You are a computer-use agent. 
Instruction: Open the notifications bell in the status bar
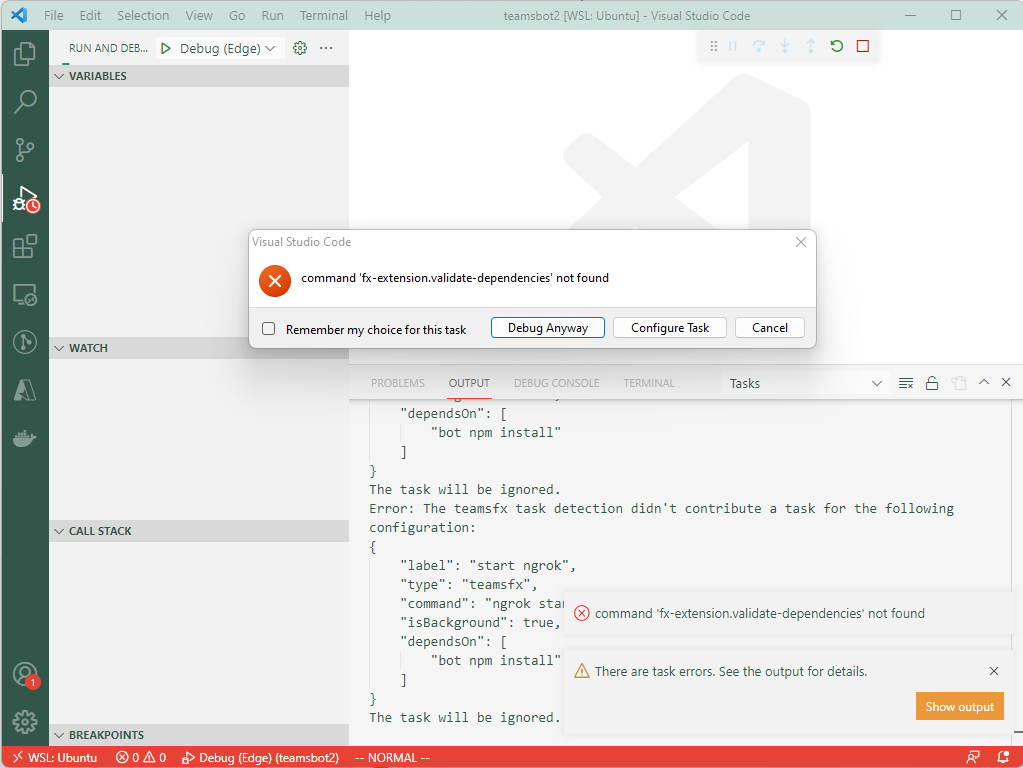coord(1005,757)
